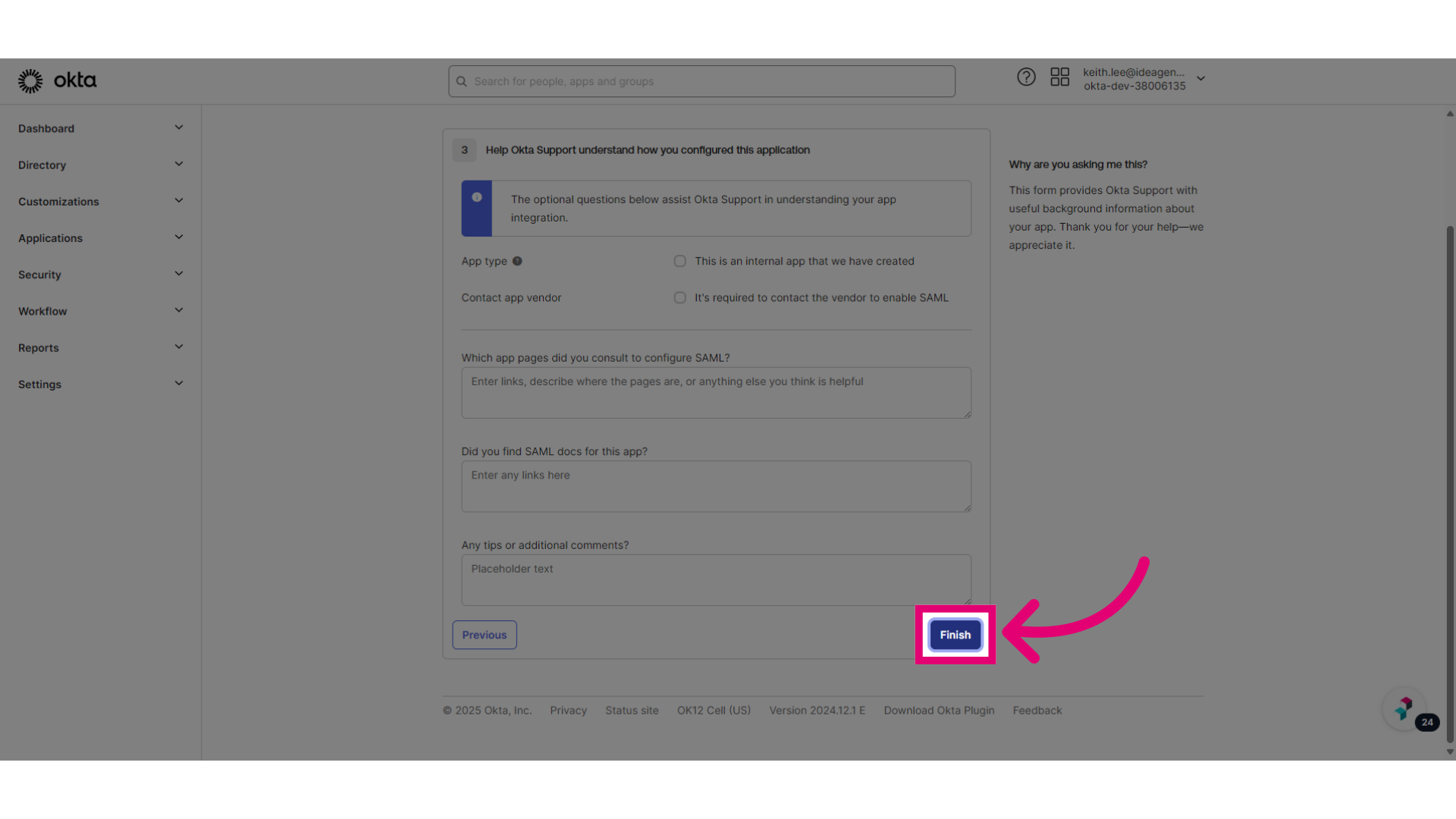This screenshot has width=1456, height=819.
Task: Focus the people, apps and groups search box
Action: tap(701, 81)
